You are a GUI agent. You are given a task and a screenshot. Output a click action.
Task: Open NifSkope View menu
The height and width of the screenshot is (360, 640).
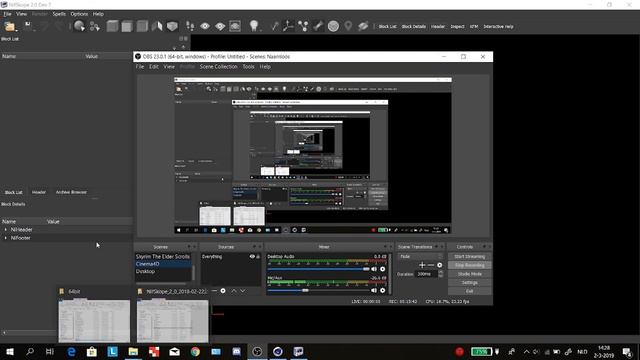[21, 14]
